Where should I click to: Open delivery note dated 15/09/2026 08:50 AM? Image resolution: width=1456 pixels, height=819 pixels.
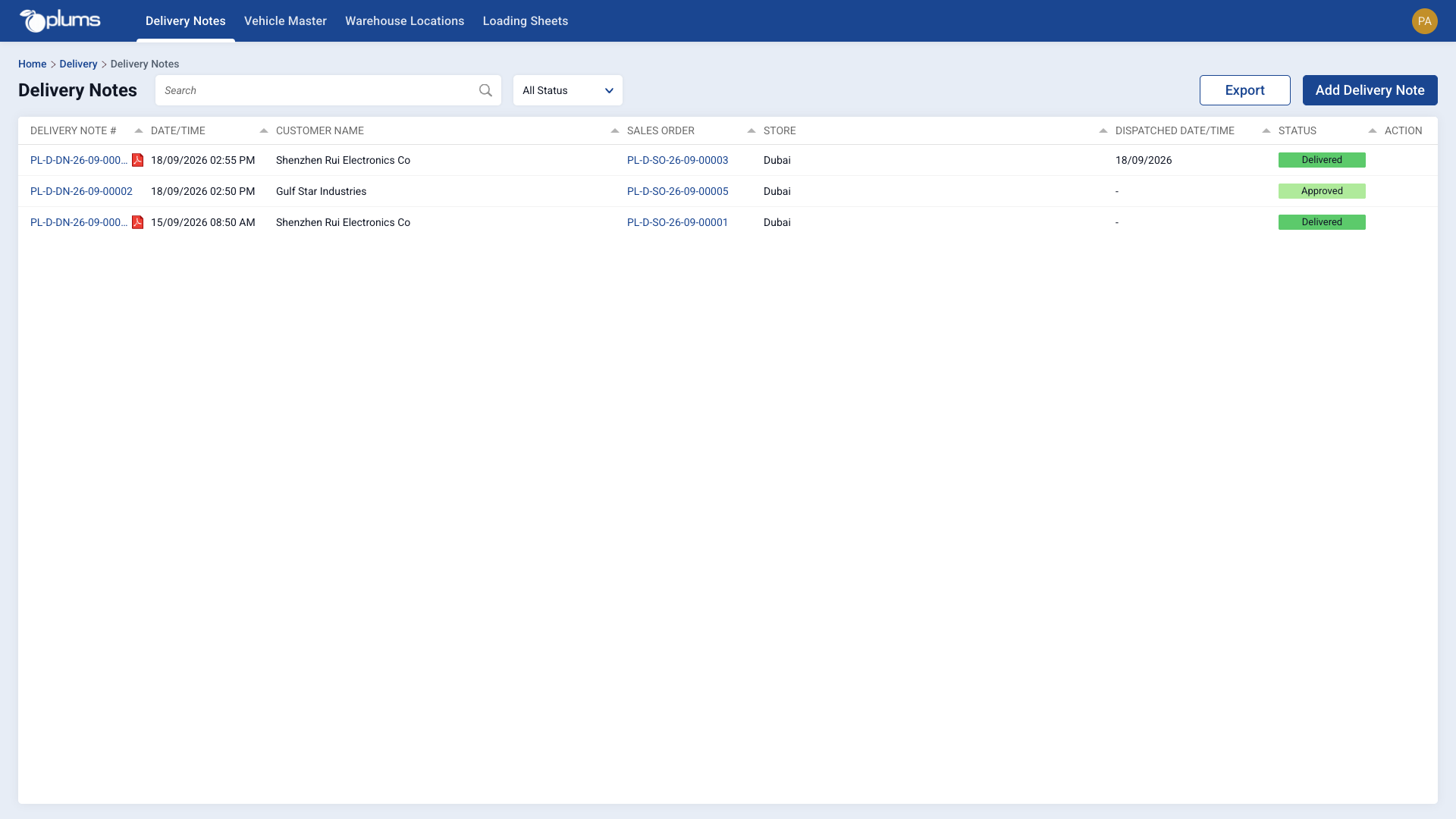(x=79, y=222)
